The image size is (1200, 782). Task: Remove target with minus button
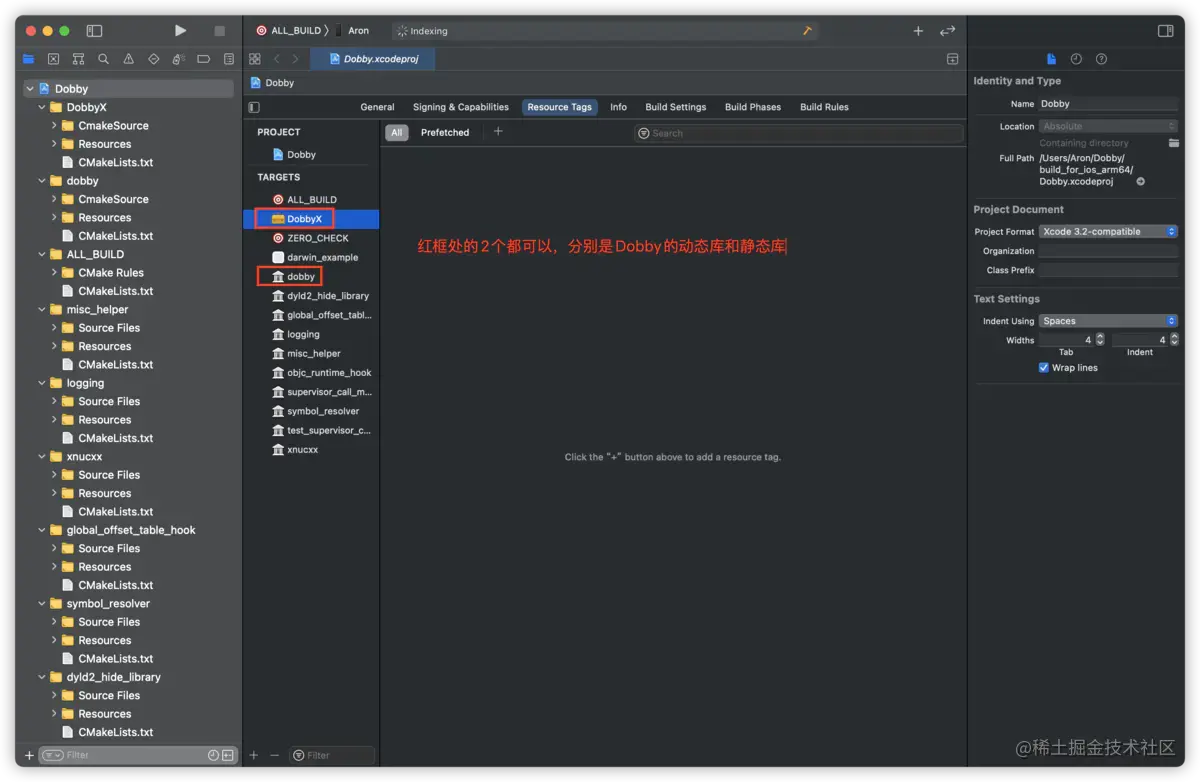[x=274, y=755]
